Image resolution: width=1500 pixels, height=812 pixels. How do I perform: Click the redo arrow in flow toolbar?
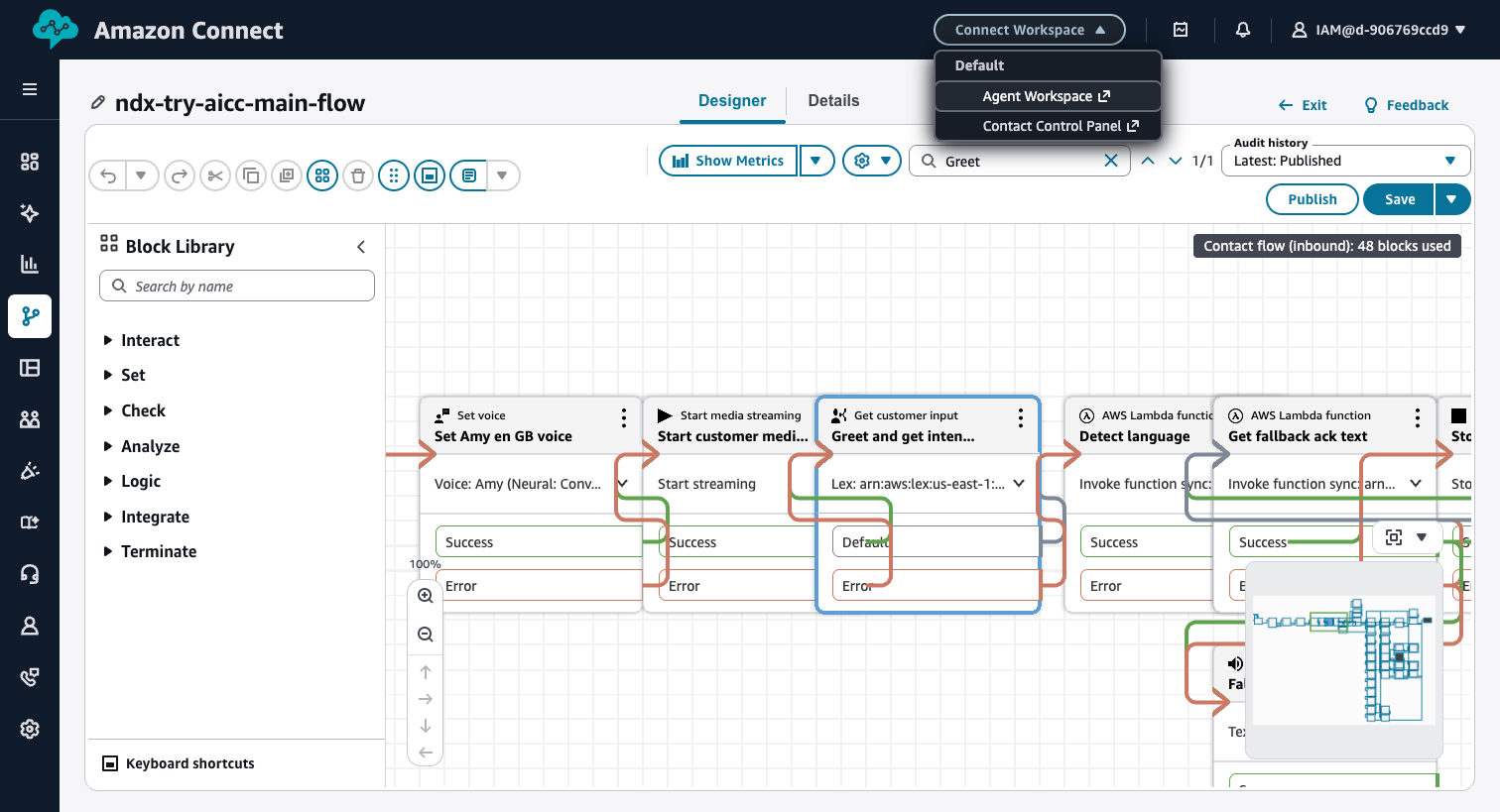(x=180, y=175)
